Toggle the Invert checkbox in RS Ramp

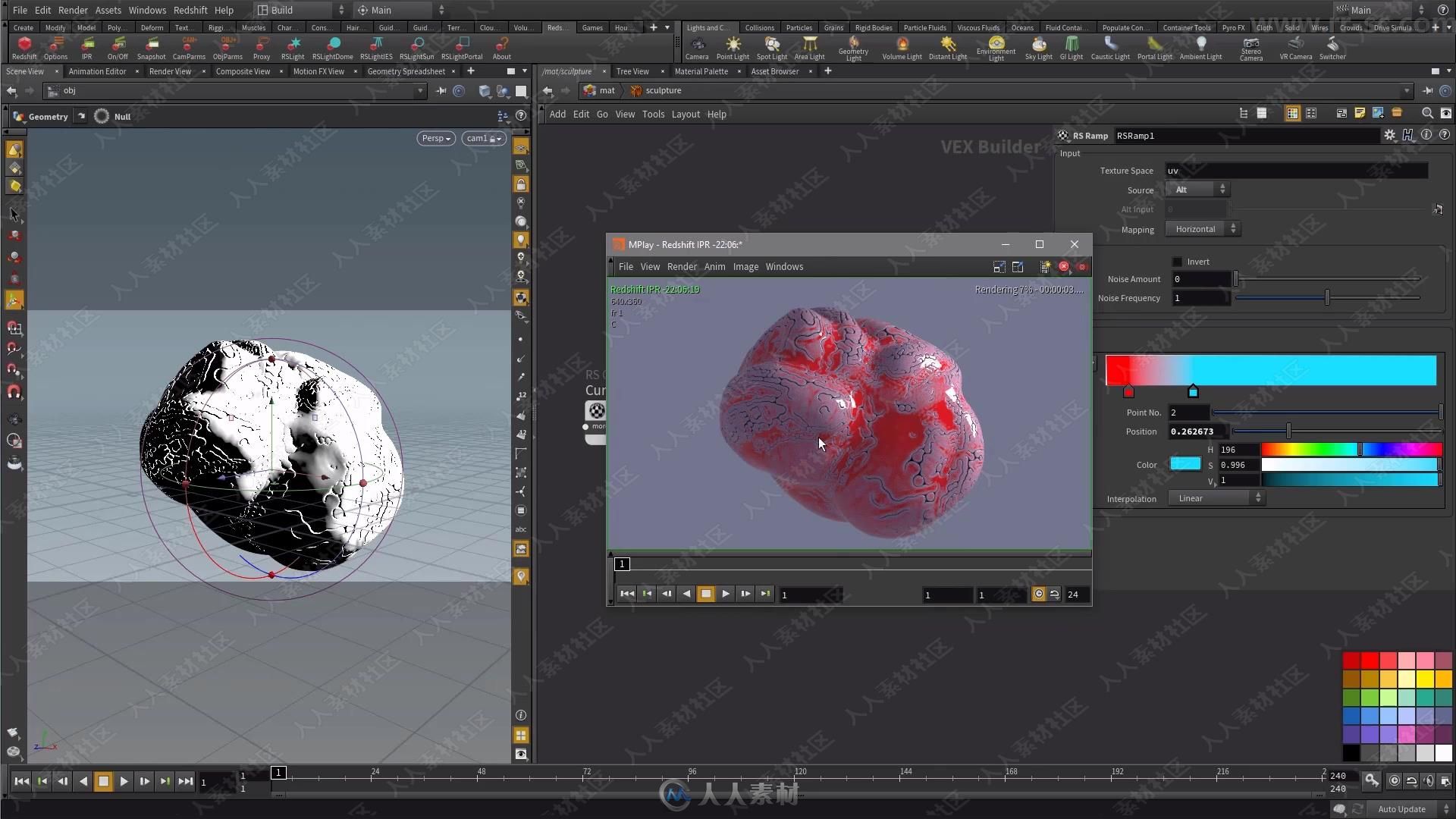coord(1177,262)
